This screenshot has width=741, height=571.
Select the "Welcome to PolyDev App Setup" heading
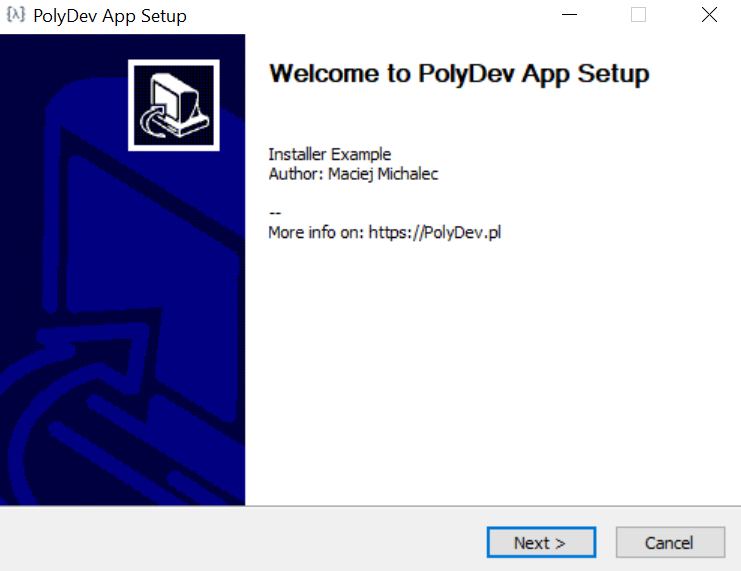pos(459,74)
